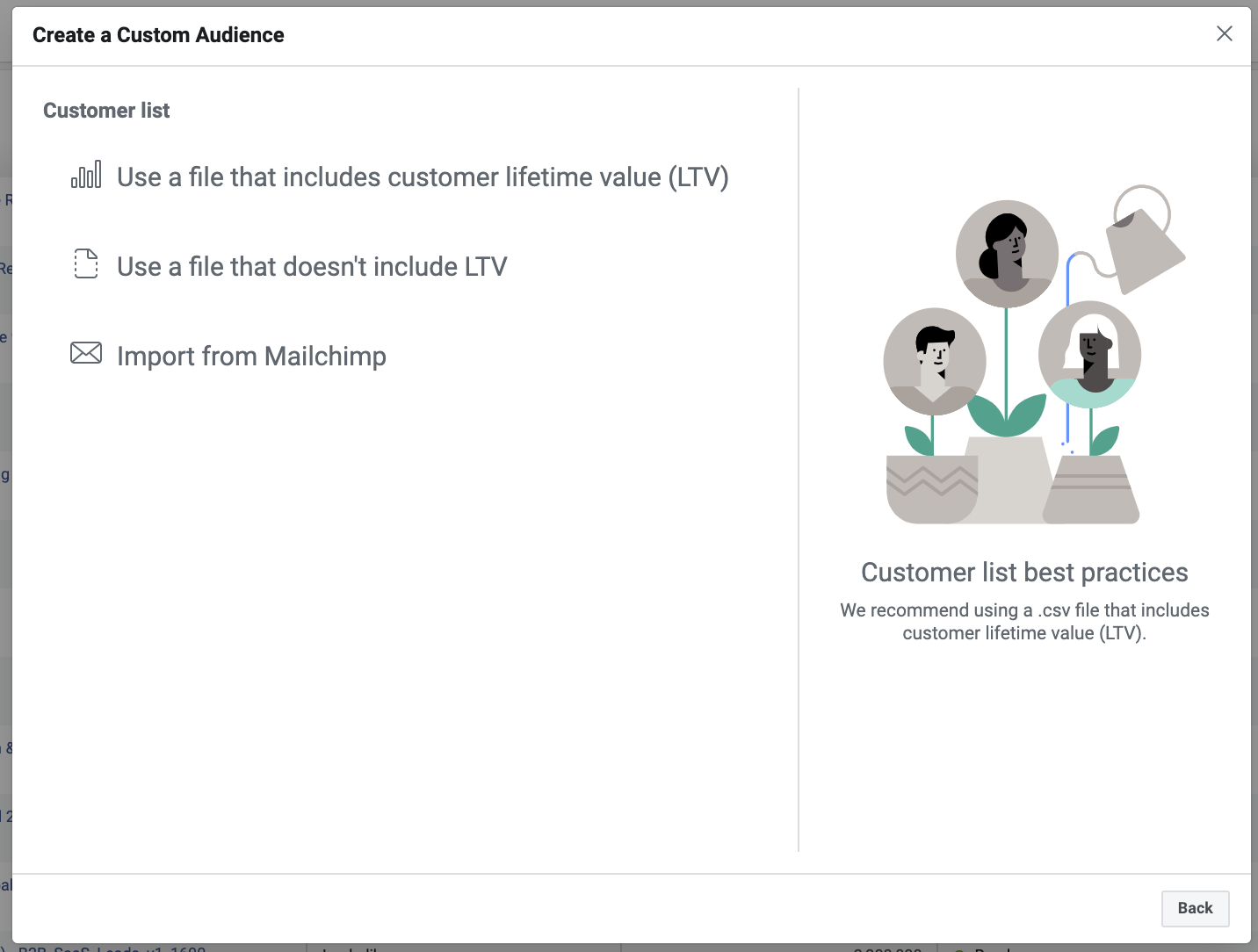Choose 'Use a file that includes customer lifetime value (LTV)'
Image resolution: width=1258 pixels, height=952 pixels.
tap(423, 177)
